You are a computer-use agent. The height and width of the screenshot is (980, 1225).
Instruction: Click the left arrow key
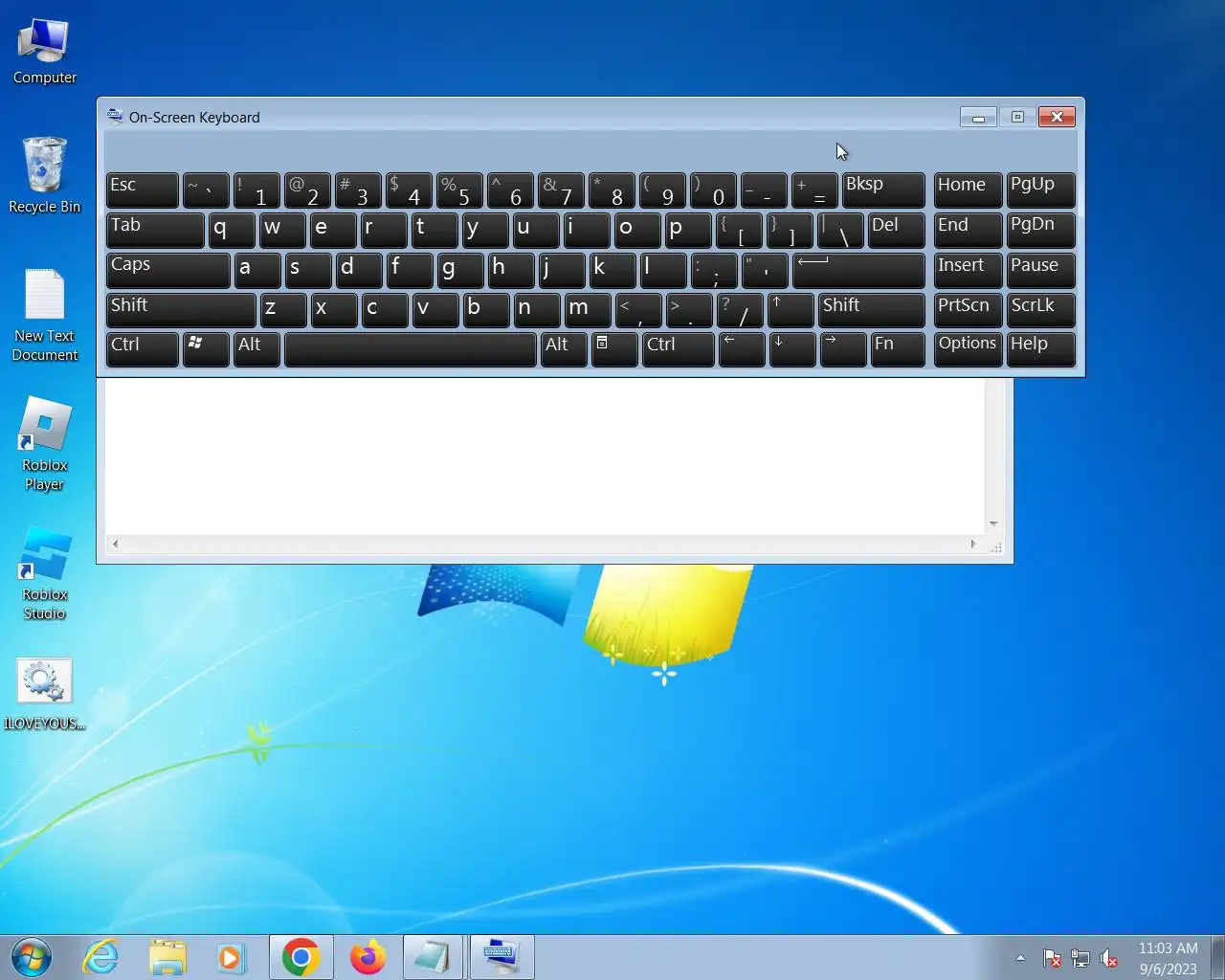(742, 349)
